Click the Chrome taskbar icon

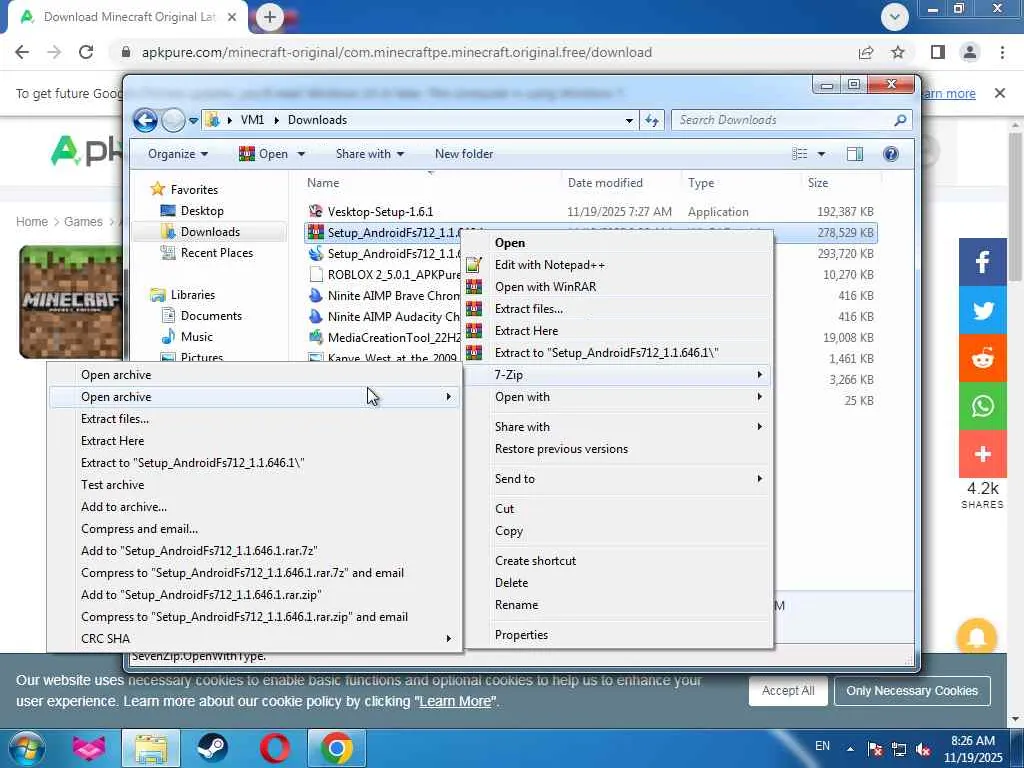click(337, 748)
